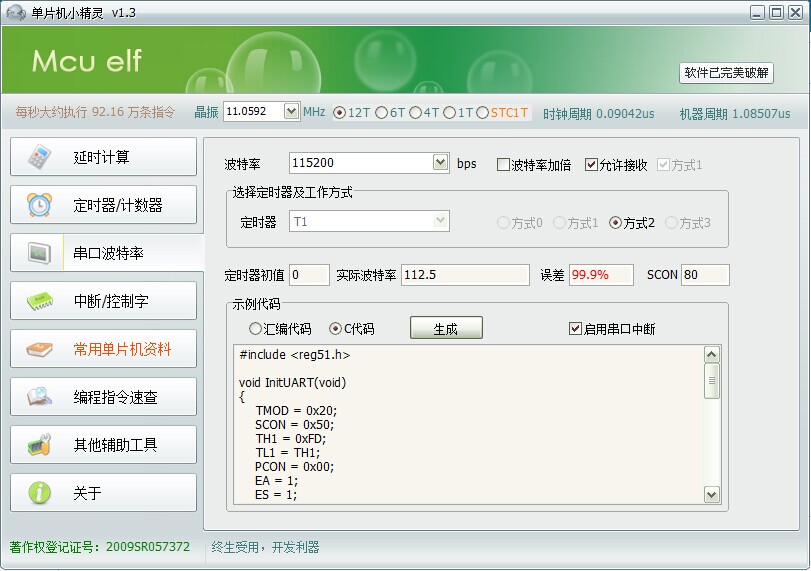Screen dimensions: 811x571
Task: Click the alarm clock icon for 定时器/计数器
Action: (39, 205)
